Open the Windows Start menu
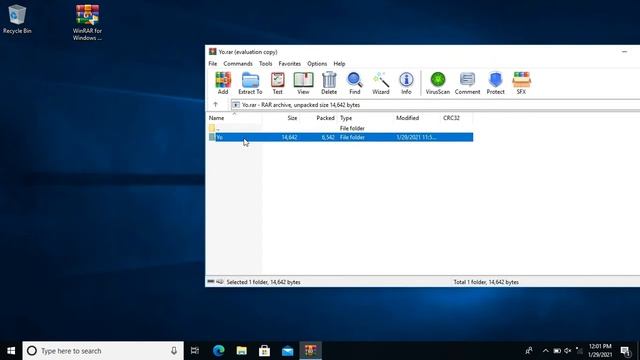The image size is (640, 360). (x=11, y=351)
